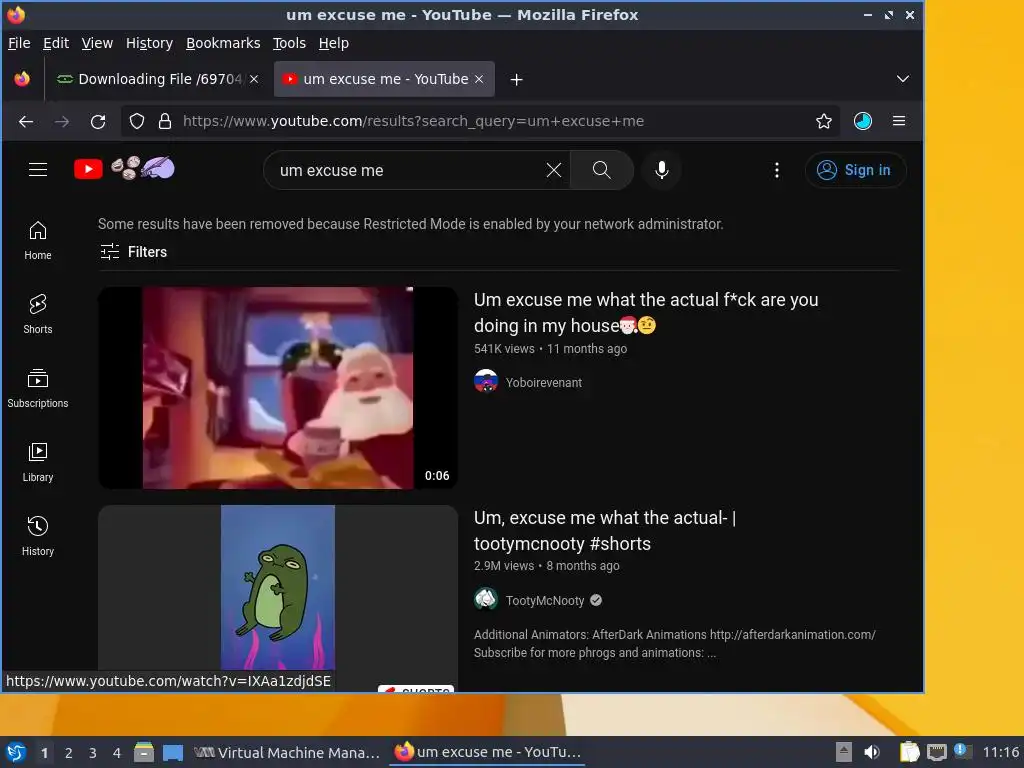Open the Firefox application hamburger menu
1024x768 pixels.
(x=899, y=121)
